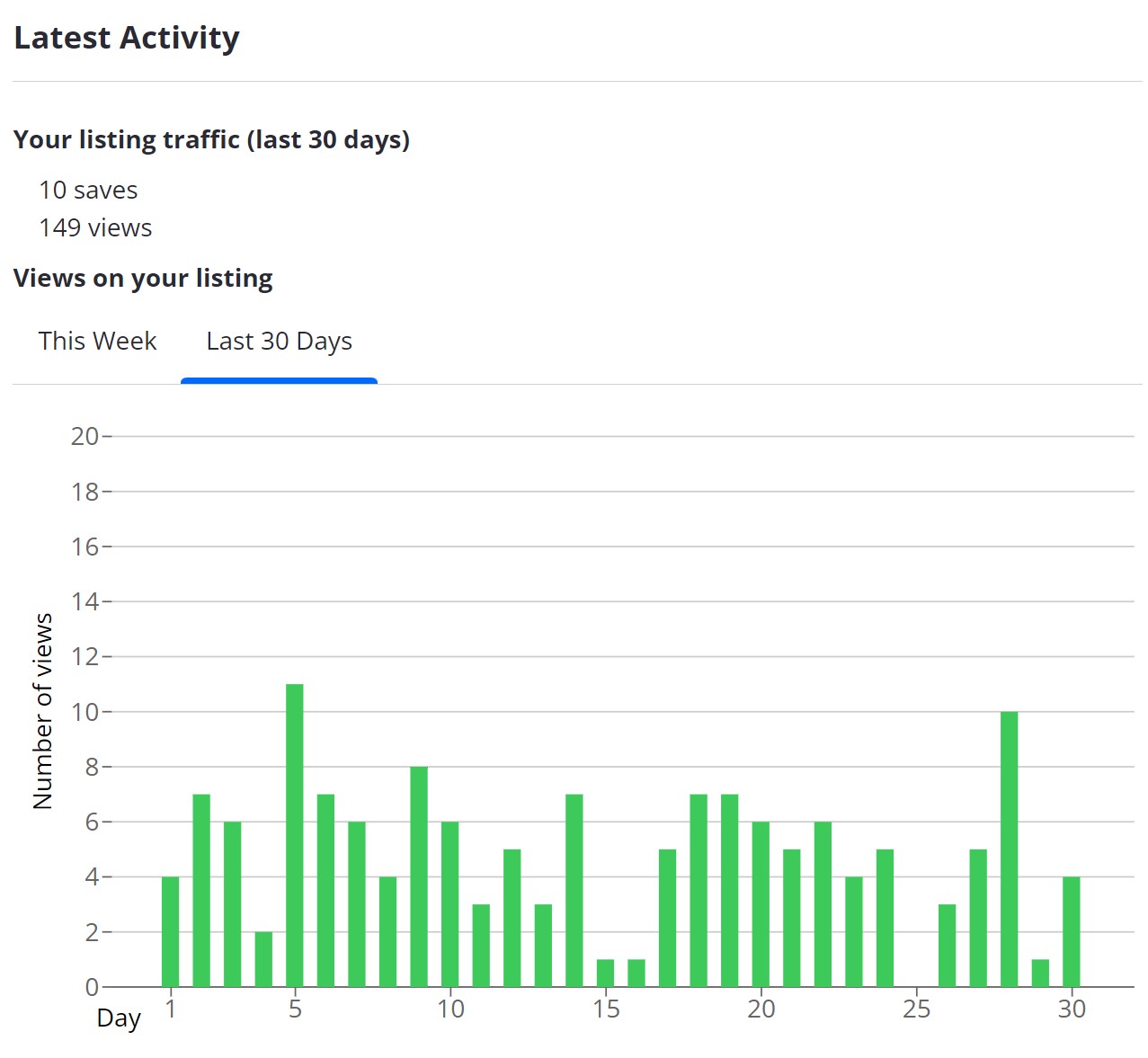
Task: Click the short bar on day 29
Action: point(1040,973)
